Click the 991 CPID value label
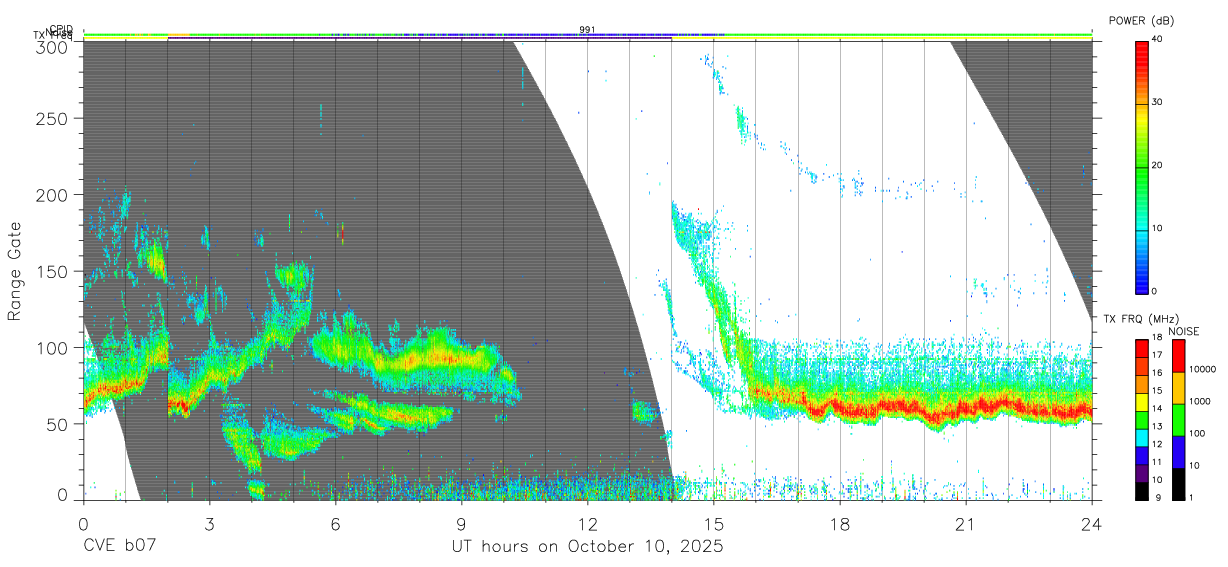 pyautogui.click(x=587, y=30)
